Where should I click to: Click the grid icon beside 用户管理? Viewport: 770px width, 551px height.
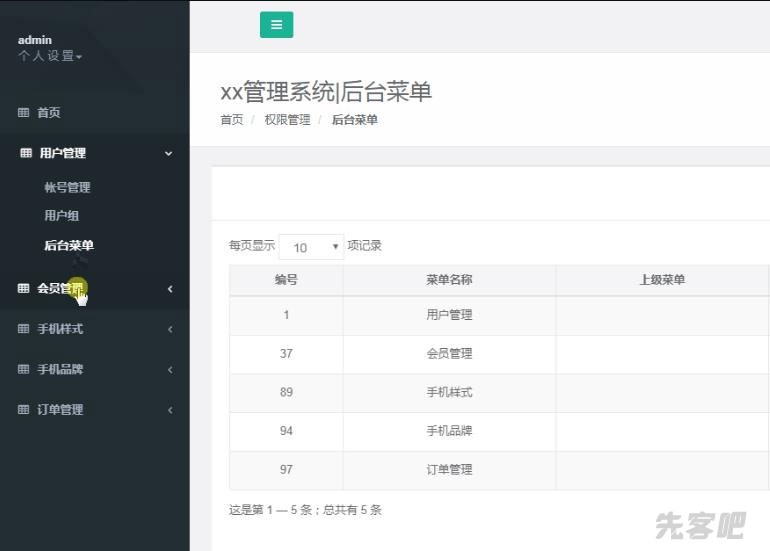(26, 153)
